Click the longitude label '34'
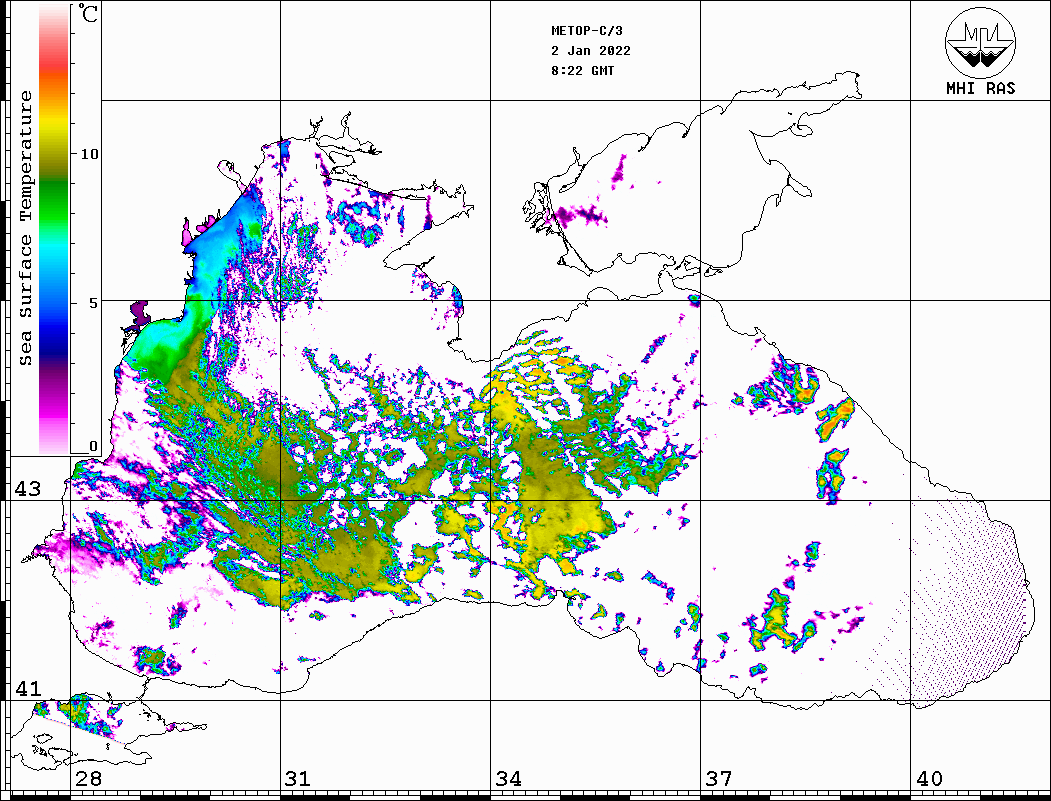This screenshot has width=1051, height=801. (508, 778)
